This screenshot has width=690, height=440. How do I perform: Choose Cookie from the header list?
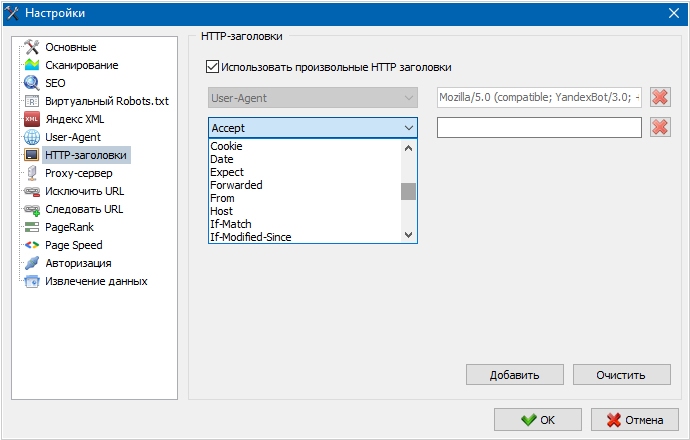227,146
